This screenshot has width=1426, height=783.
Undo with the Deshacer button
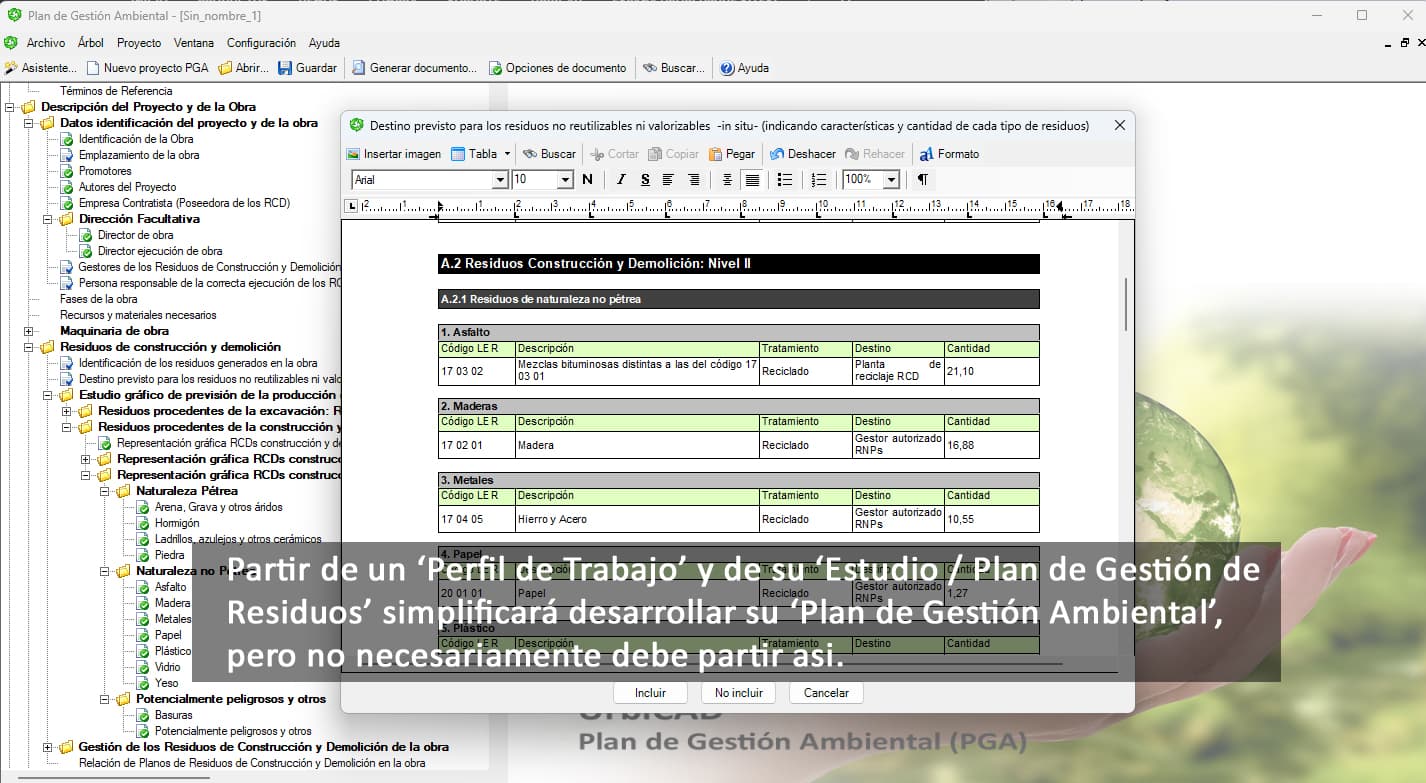pos(802,154)
